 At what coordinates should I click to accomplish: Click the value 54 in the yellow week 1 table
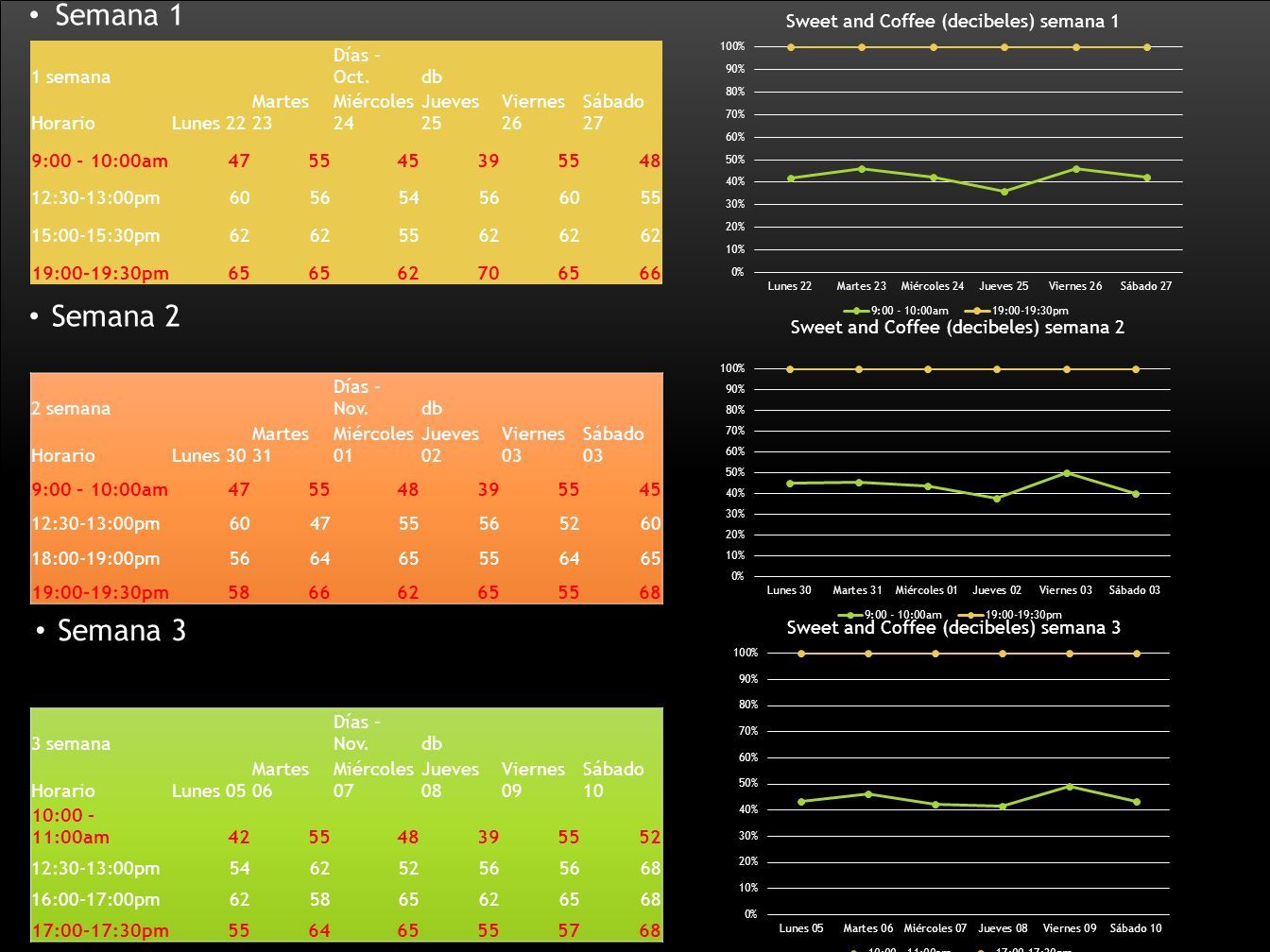(408, 198)
